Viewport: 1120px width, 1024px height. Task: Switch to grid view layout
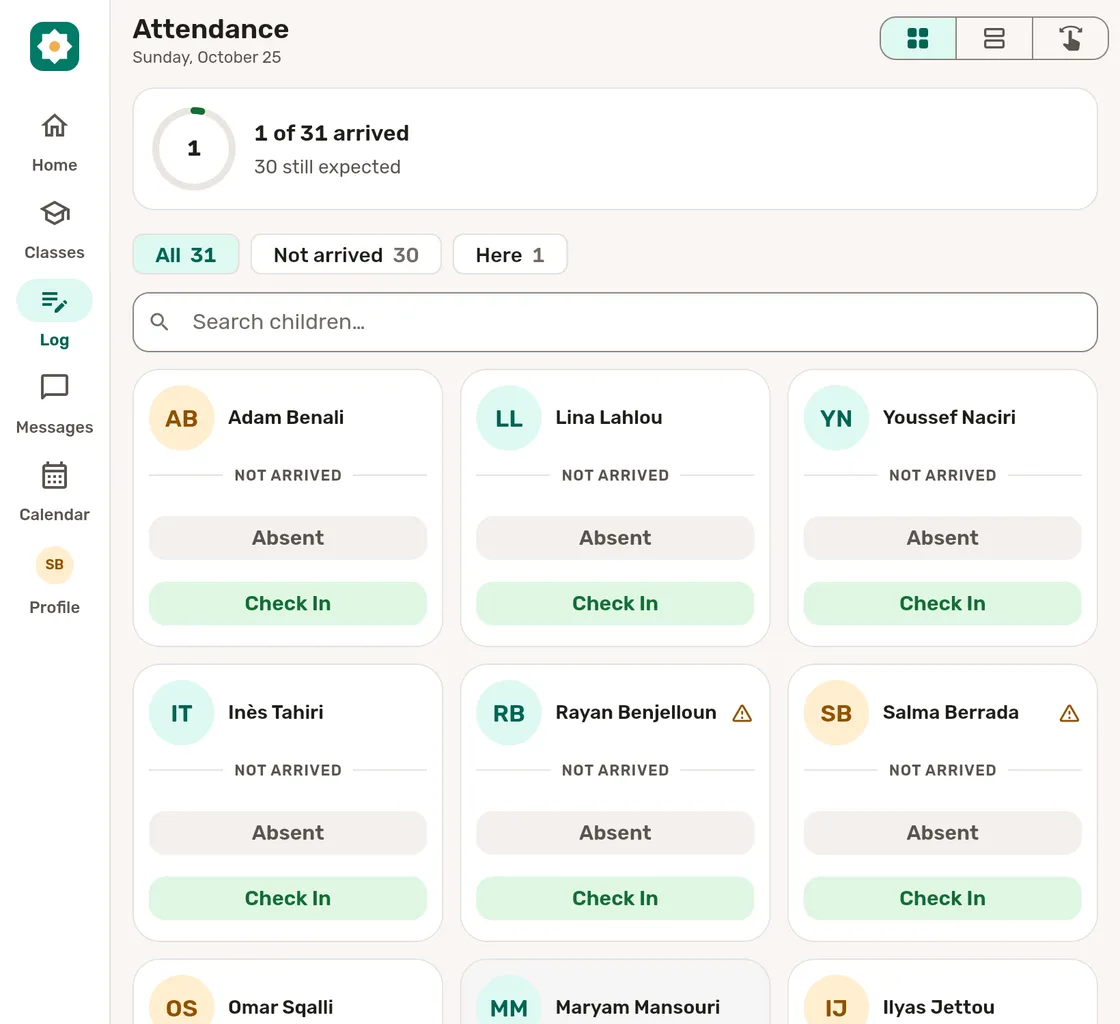tap(918, 39)
